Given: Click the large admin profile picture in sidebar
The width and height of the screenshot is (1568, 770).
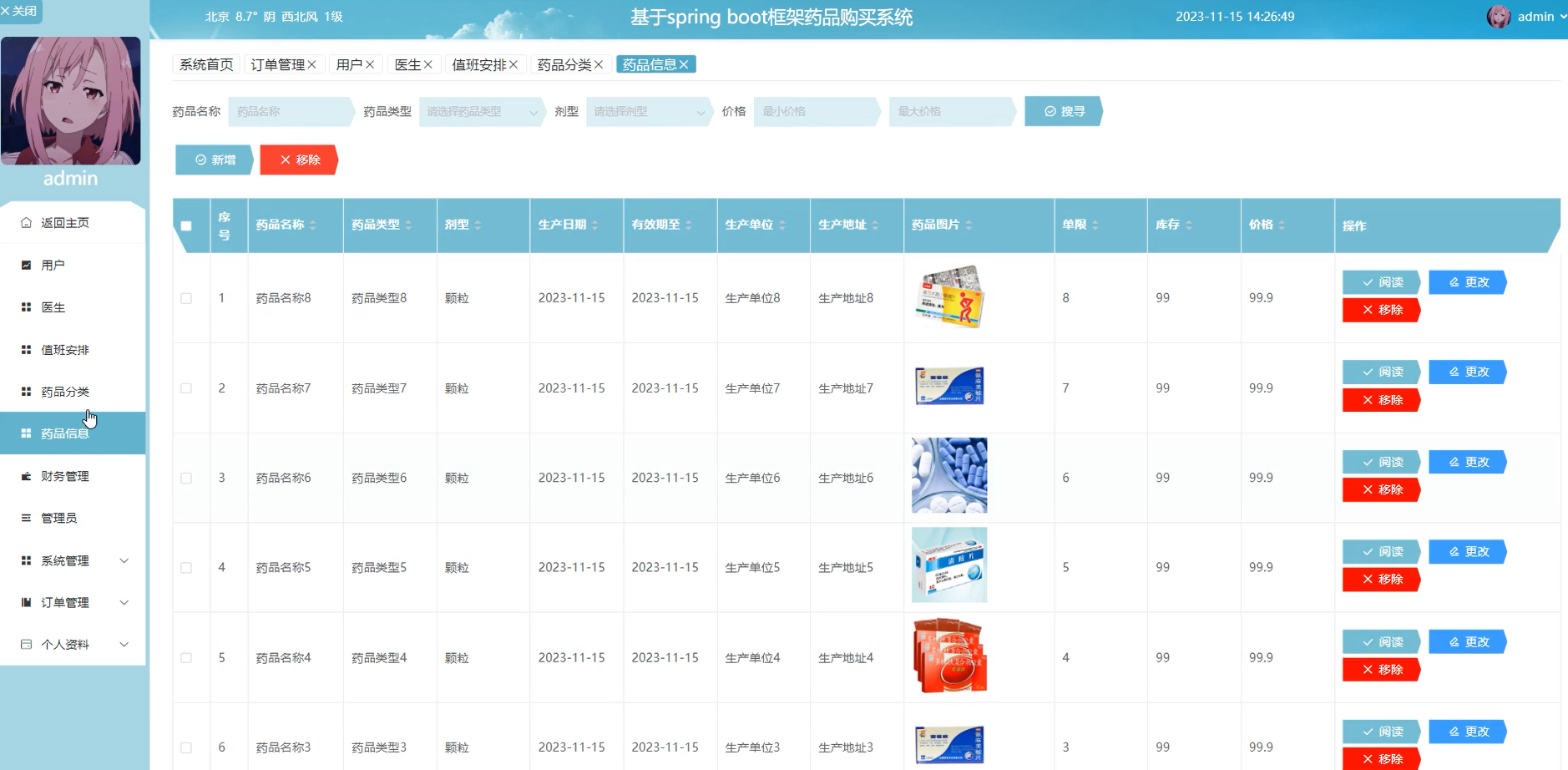Looking at the screenshot, I should pyautogui.click(x=71, y=101).
